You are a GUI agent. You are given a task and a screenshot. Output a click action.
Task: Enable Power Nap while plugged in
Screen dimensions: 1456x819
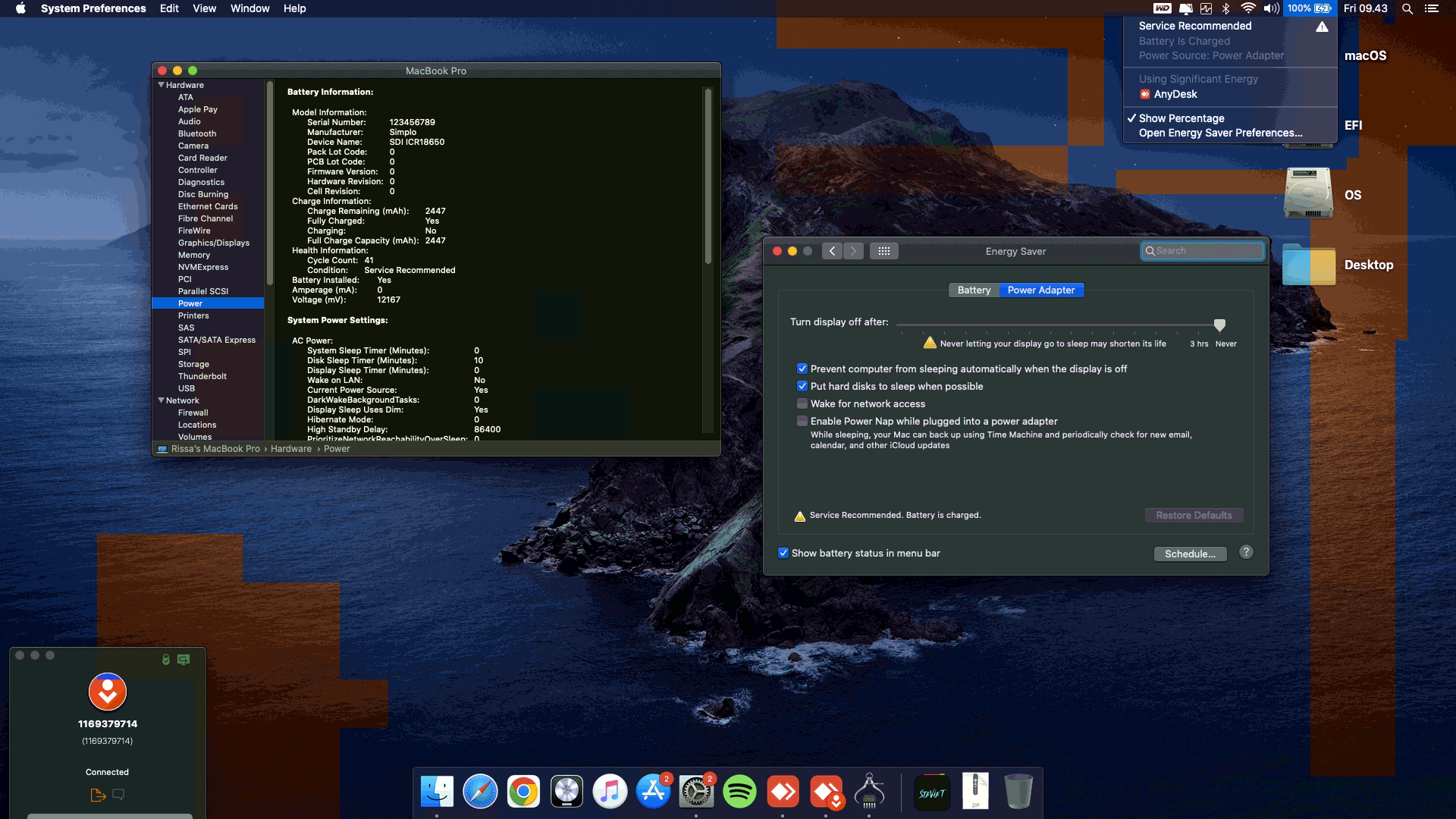click(x=802, y=421)
